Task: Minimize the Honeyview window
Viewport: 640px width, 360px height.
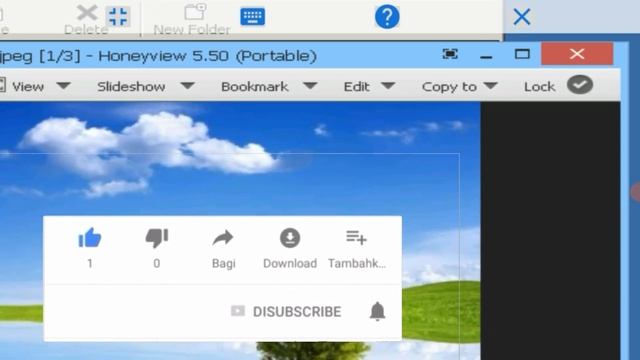Action: pos(486,57)
